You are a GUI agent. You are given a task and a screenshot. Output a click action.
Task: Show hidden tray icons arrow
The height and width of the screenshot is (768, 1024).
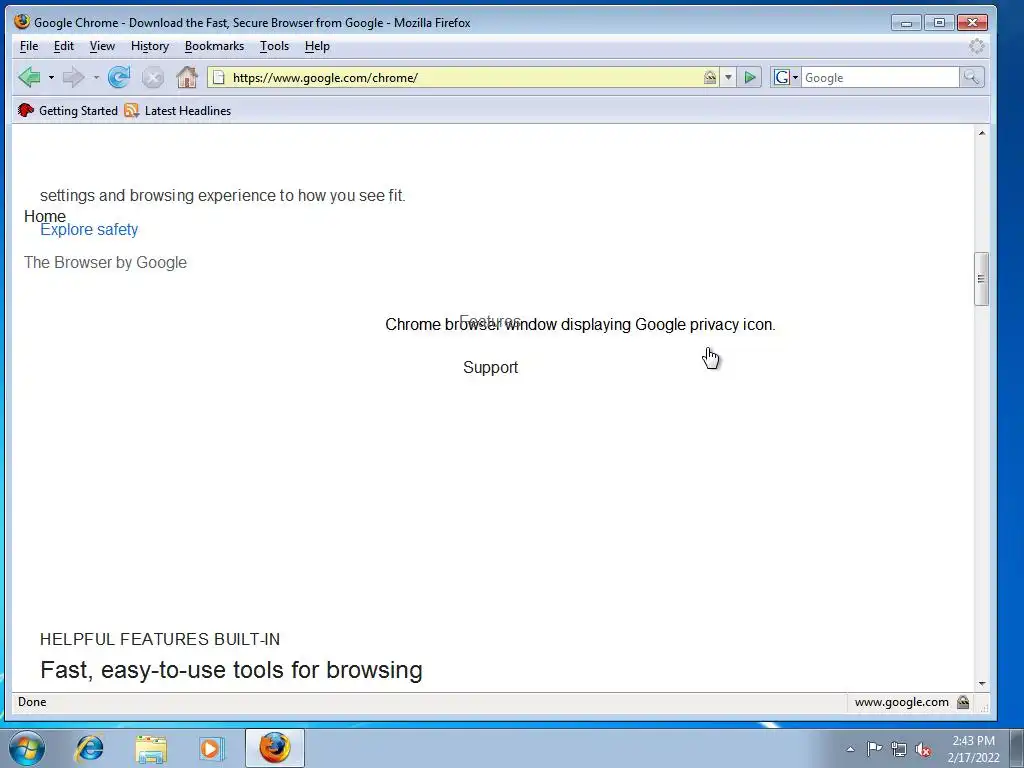(850, 749)
